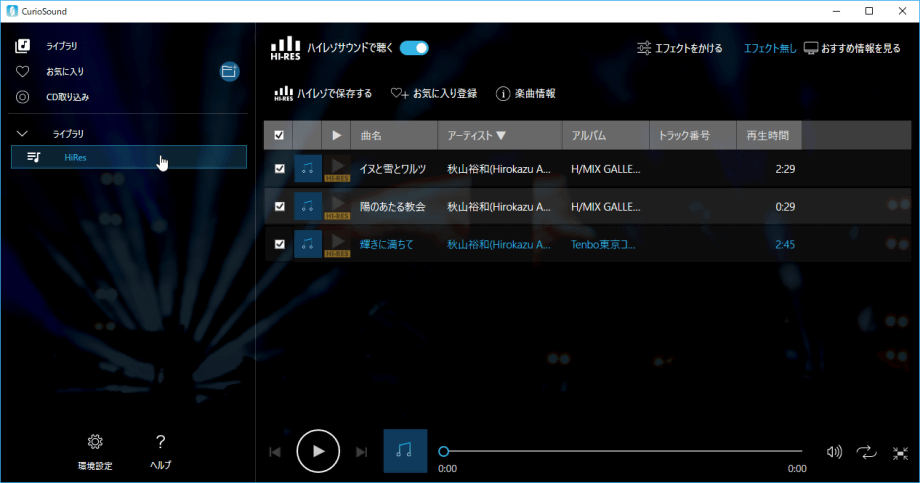Open 楽曲情報 info button
This screenshot has width=920, height=483.
pos(526,93)
